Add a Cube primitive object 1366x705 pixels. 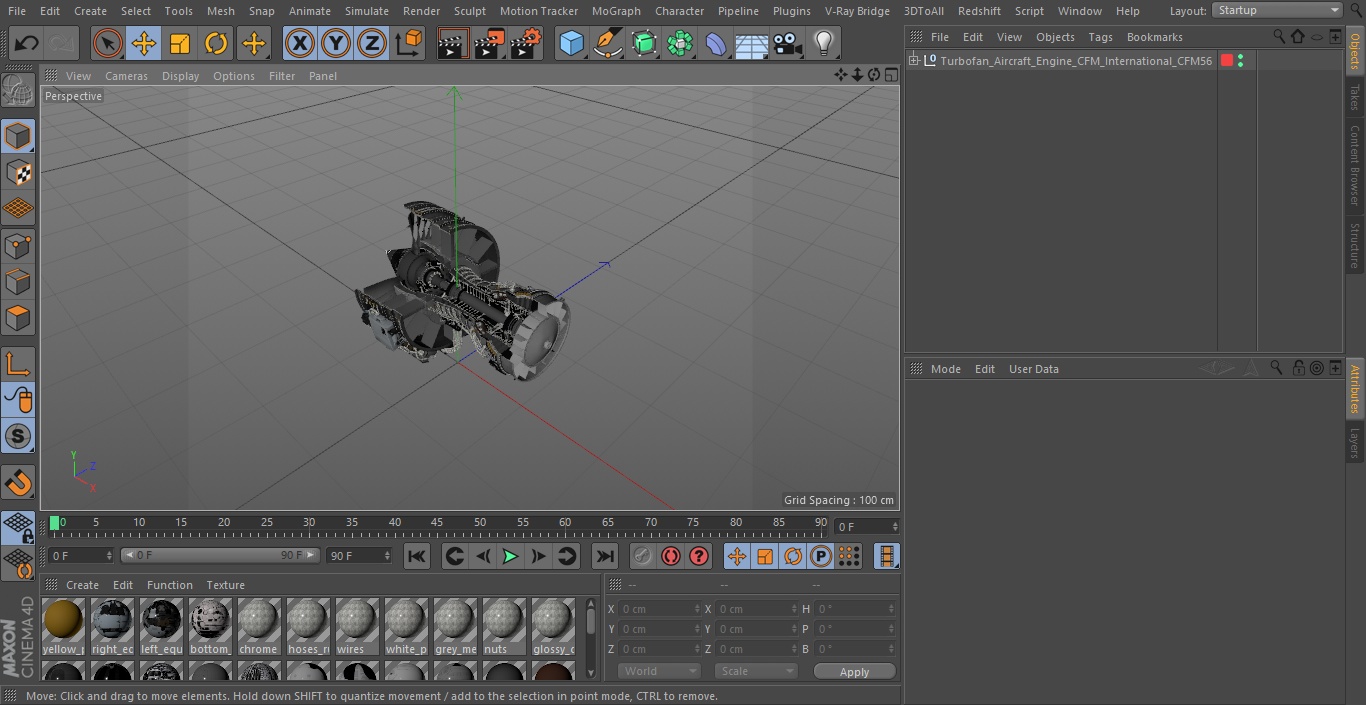coord(571,43)
